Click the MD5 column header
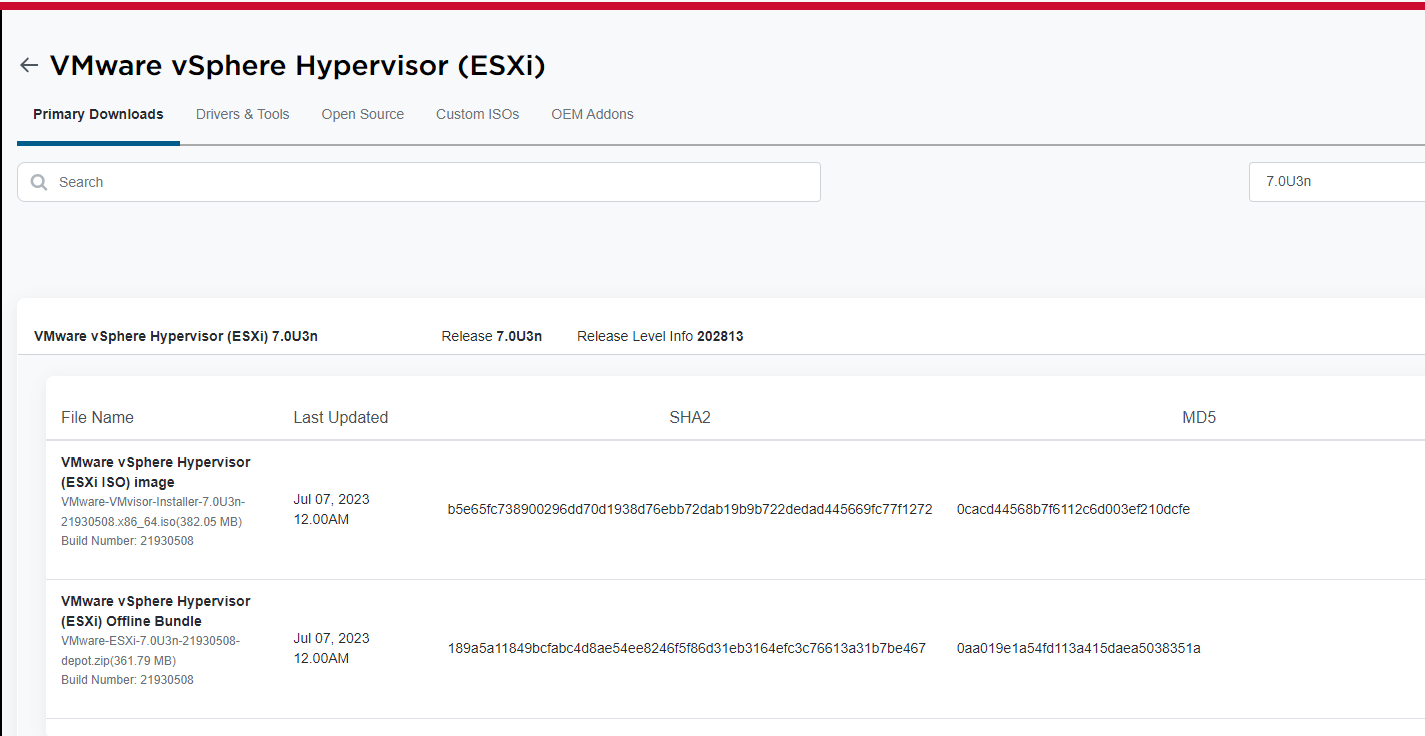This screenshot has width=1425, height=736. click(x=1199, y=417)
